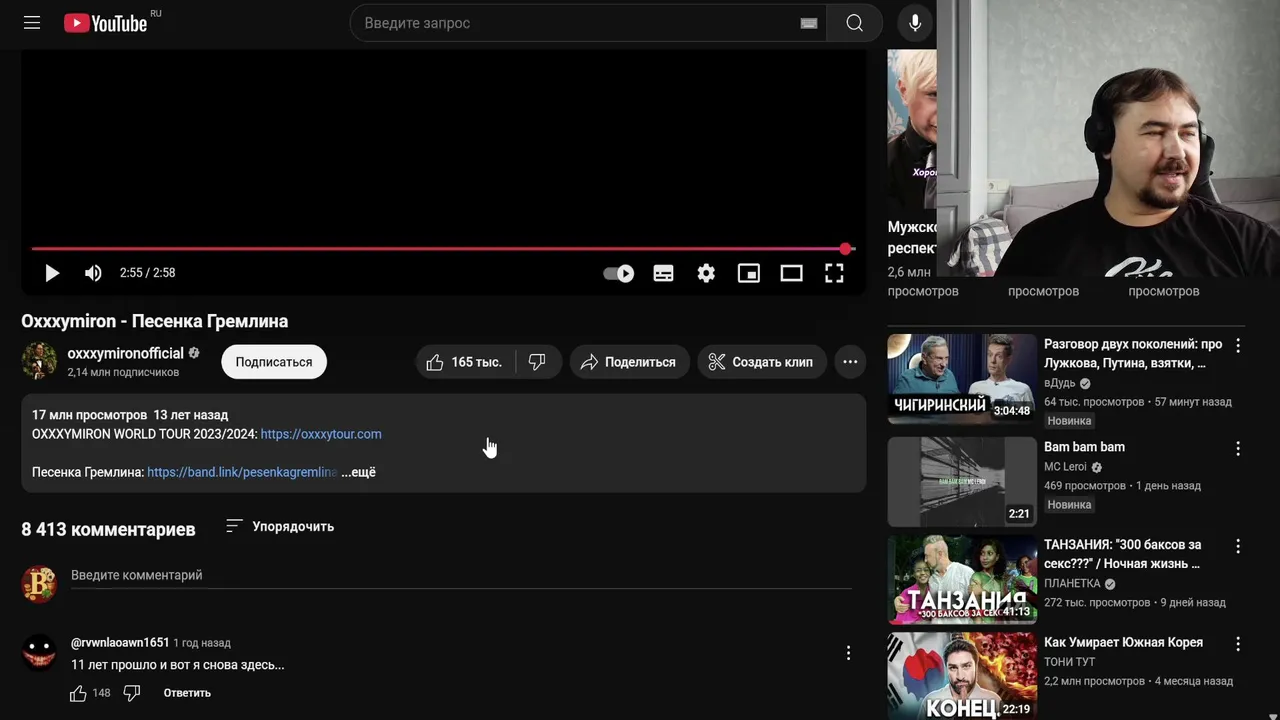The image size is (1280, 720).
Task: Open MC Leroi channel name
Action: [1065, 467]
